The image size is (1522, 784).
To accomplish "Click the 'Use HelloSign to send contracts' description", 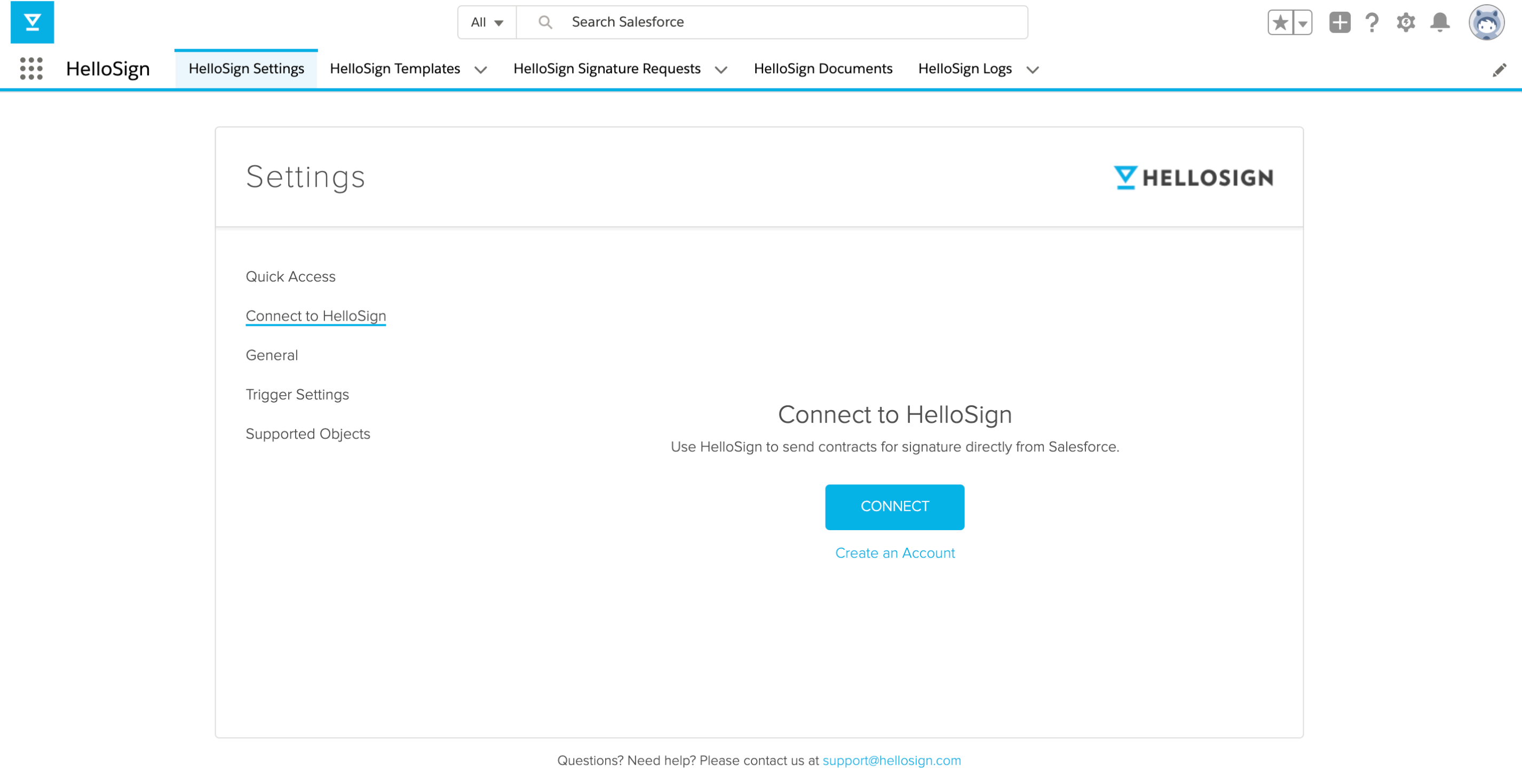I will 894,447.
